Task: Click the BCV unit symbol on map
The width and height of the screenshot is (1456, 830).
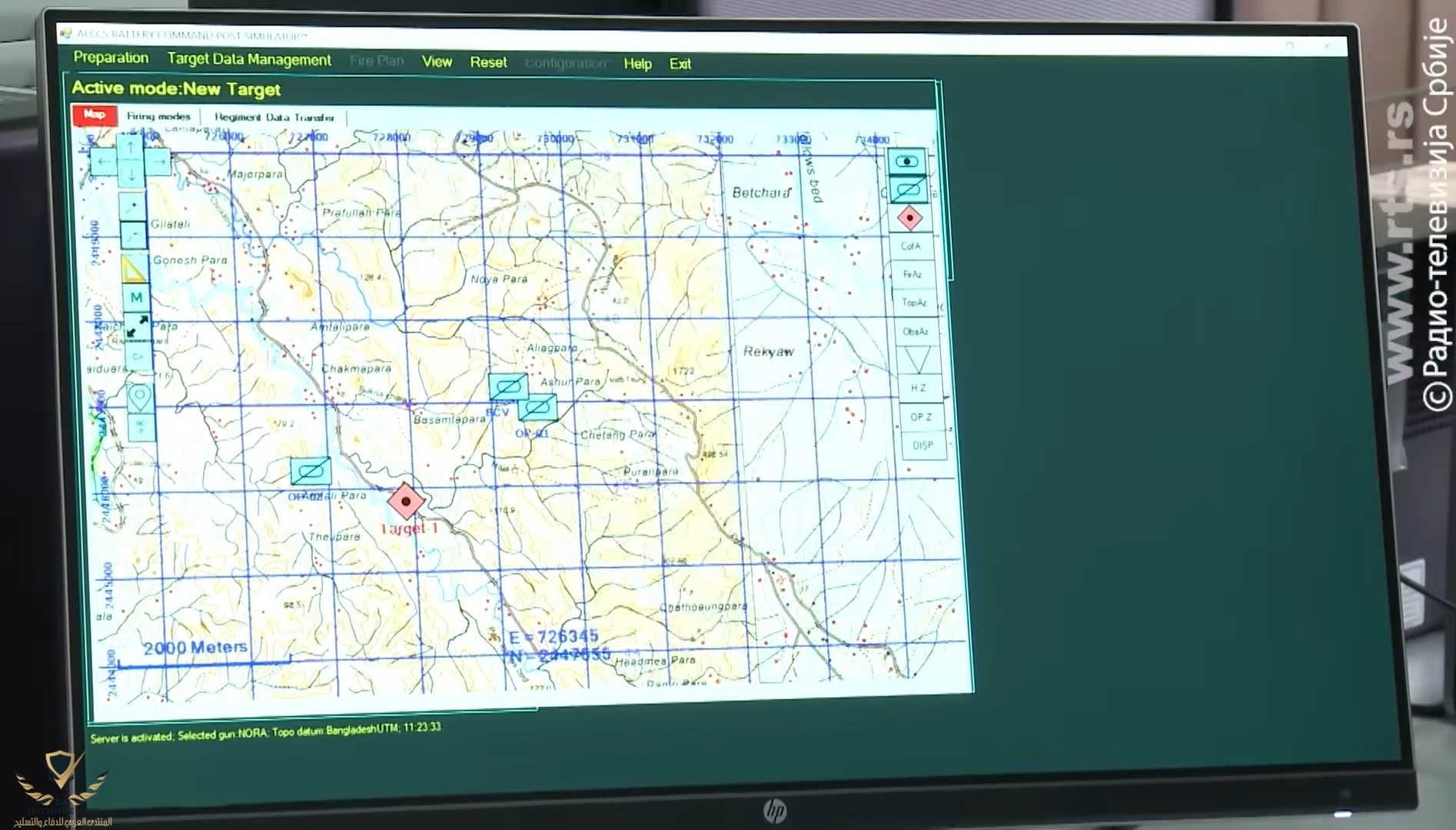Action: coord(508,387)
